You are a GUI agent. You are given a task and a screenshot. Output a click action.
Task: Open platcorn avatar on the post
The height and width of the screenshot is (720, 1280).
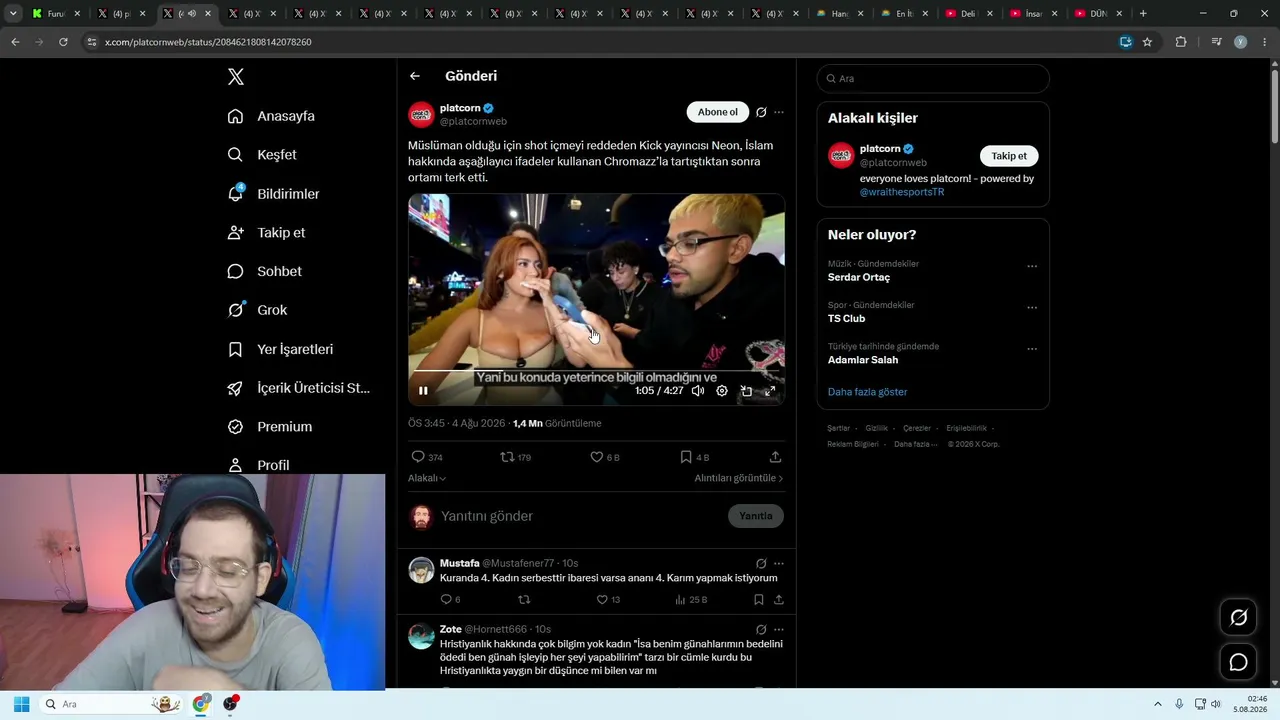pyautogui.click(x=421, y=114)
